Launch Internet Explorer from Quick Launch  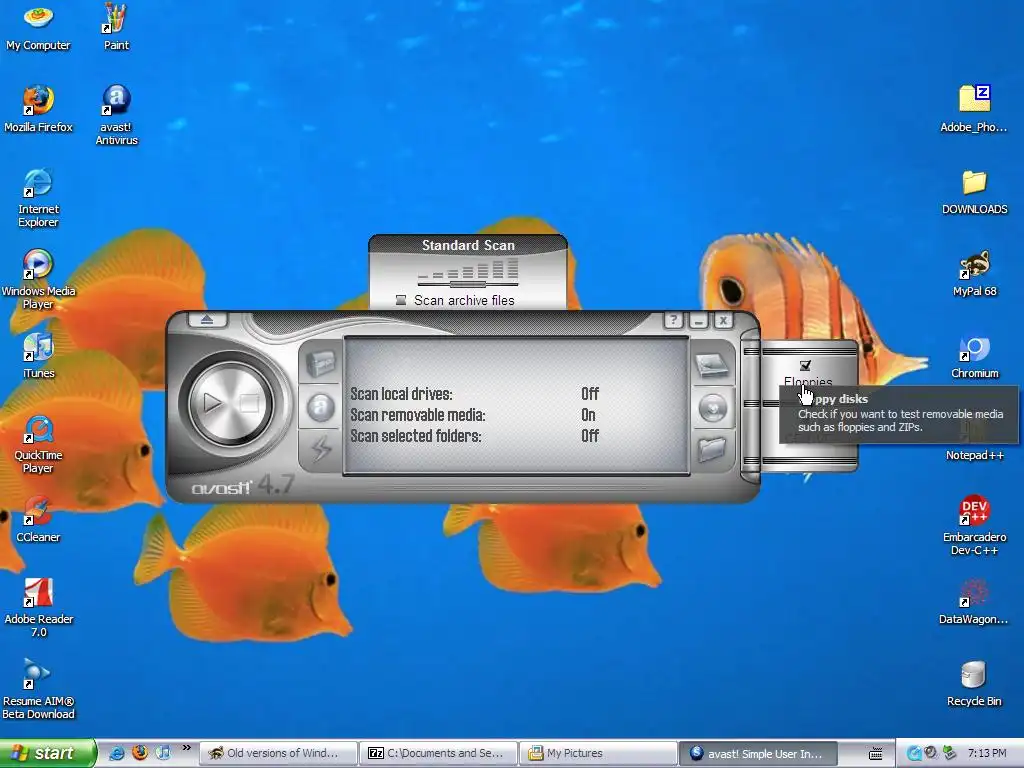point(117,753)
